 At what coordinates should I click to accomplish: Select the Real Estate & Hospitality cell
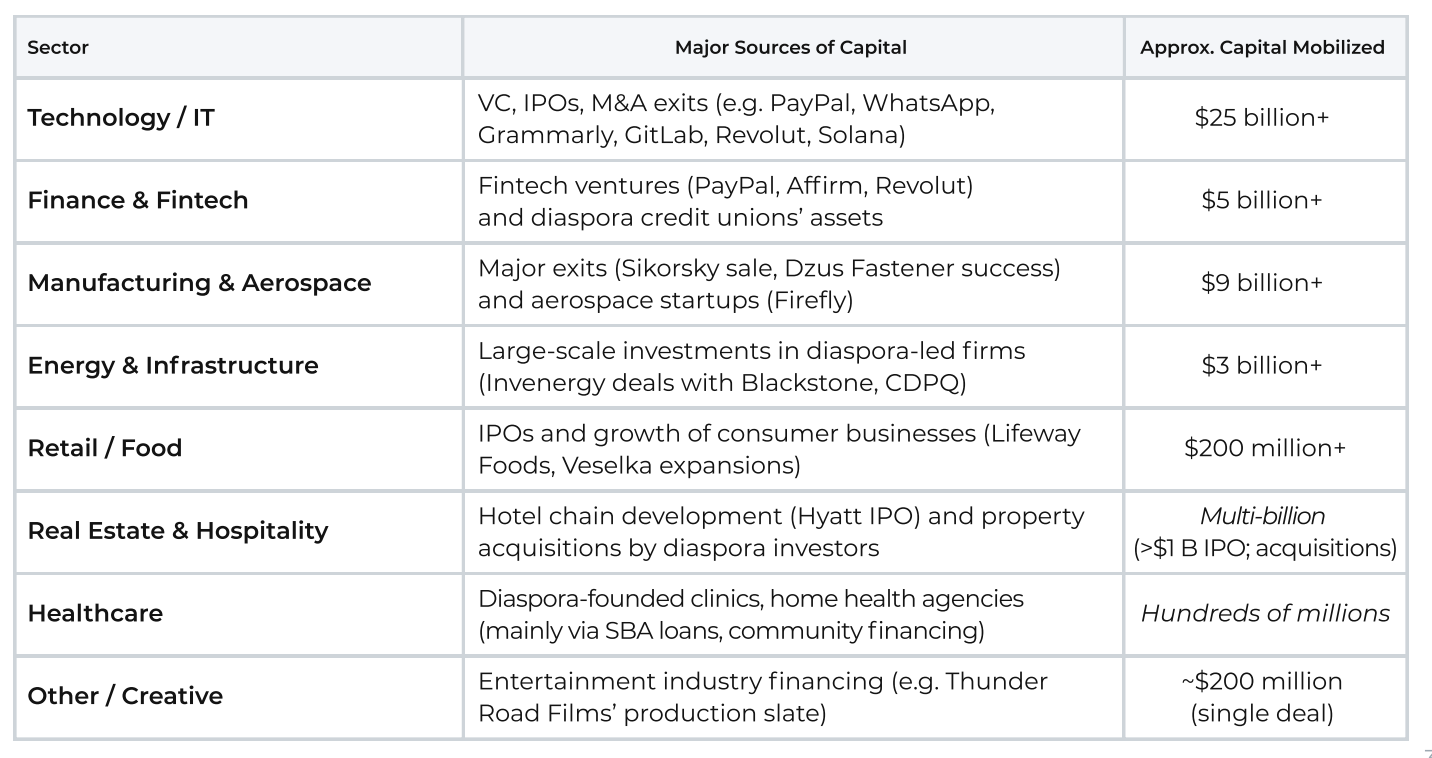(178, 531)
